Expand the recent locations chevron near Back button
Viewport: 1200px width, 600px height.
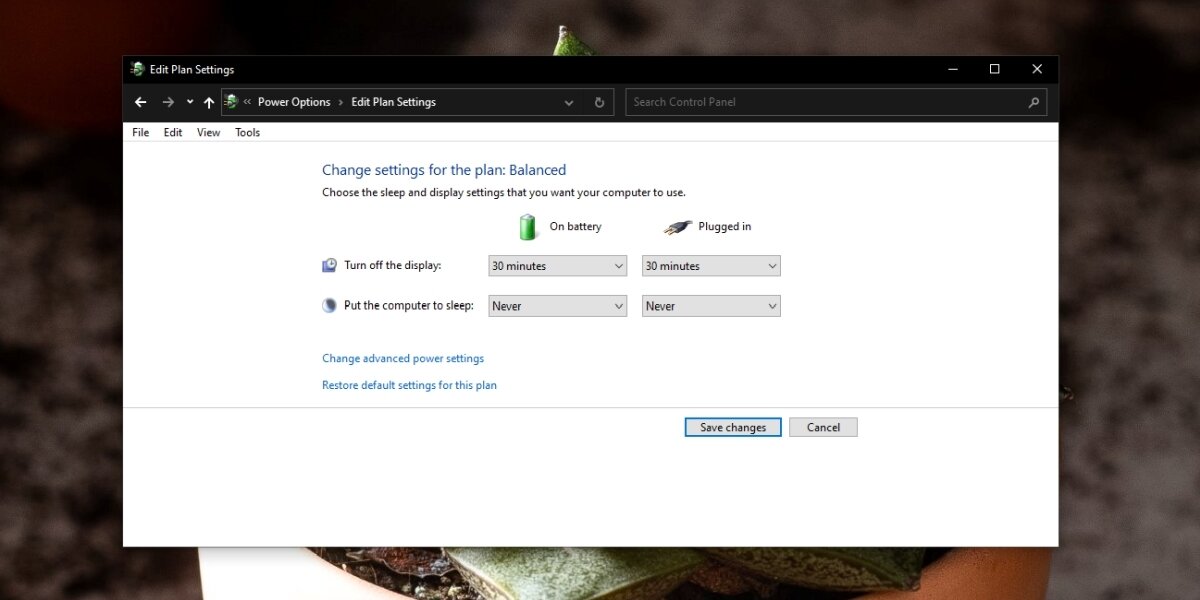pyautogui.click(x=189, y=101)
